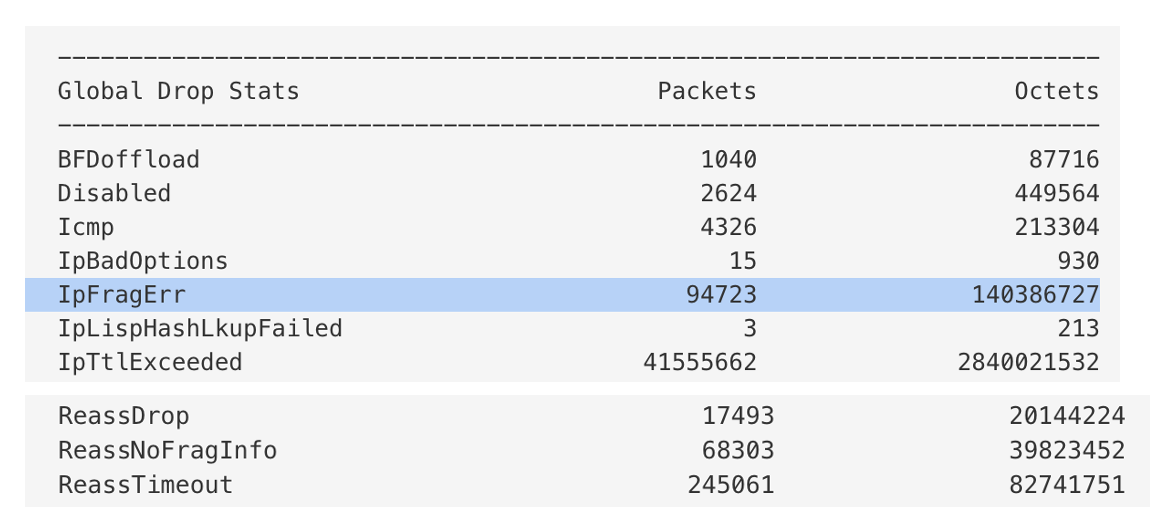The image size is (1170, 526).
Task: Click the IpTtlExceeded row label
Action: click(150, 362)
